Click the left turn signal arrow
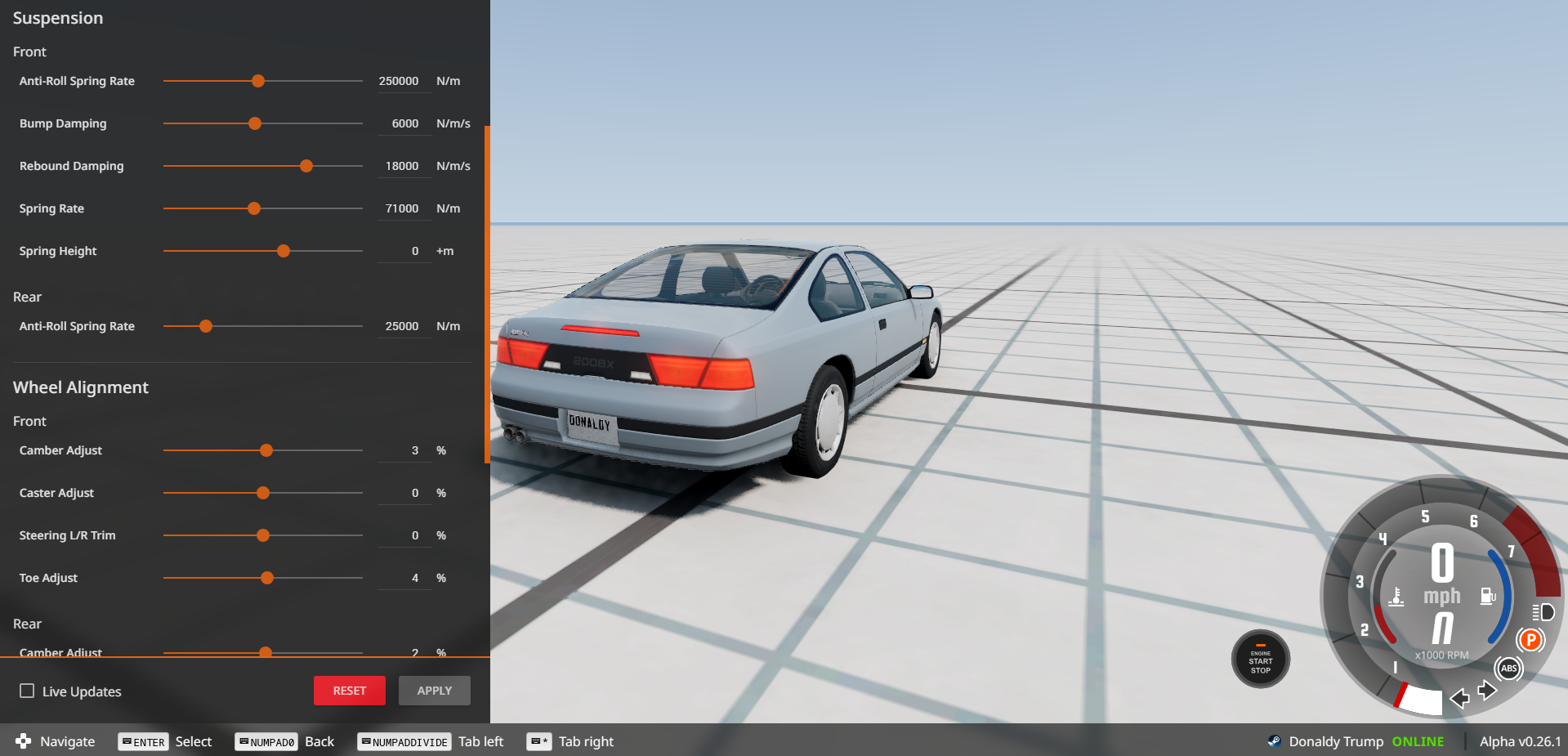This screenshot has height=756, width=1568. (x=1459, y=698)
